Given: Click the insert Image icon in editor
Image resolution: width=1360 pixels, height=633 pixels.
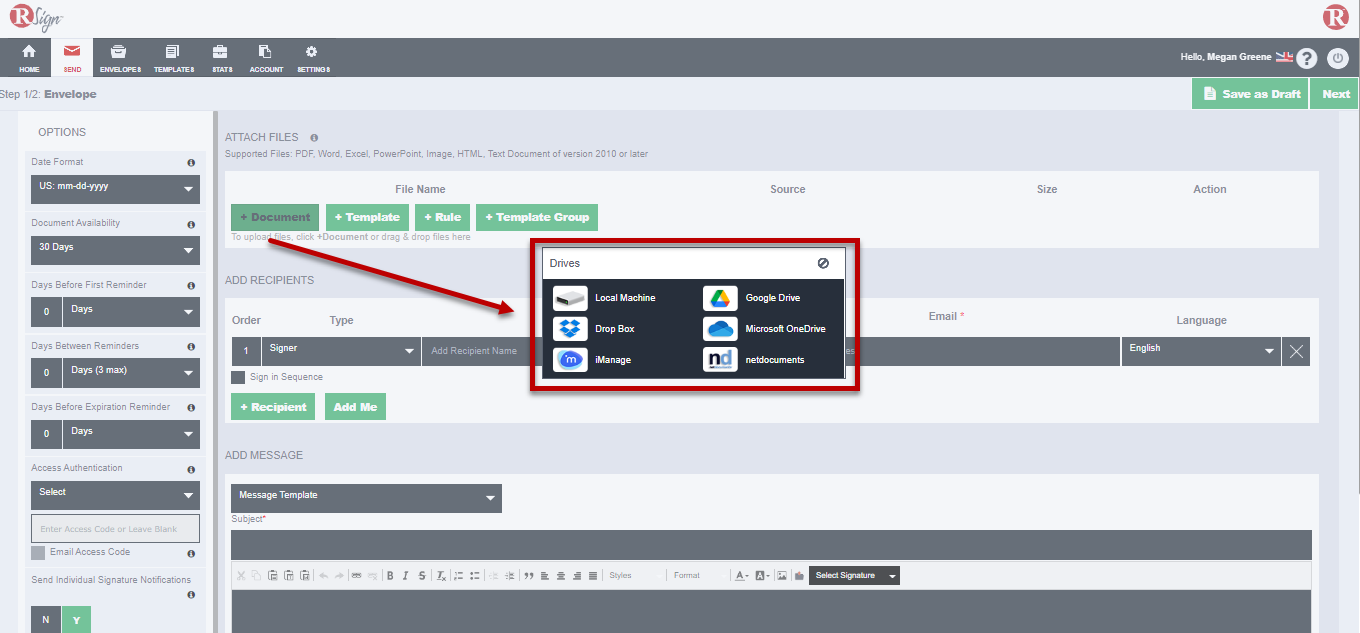Looking at the screenshot, I should (782, 575).
